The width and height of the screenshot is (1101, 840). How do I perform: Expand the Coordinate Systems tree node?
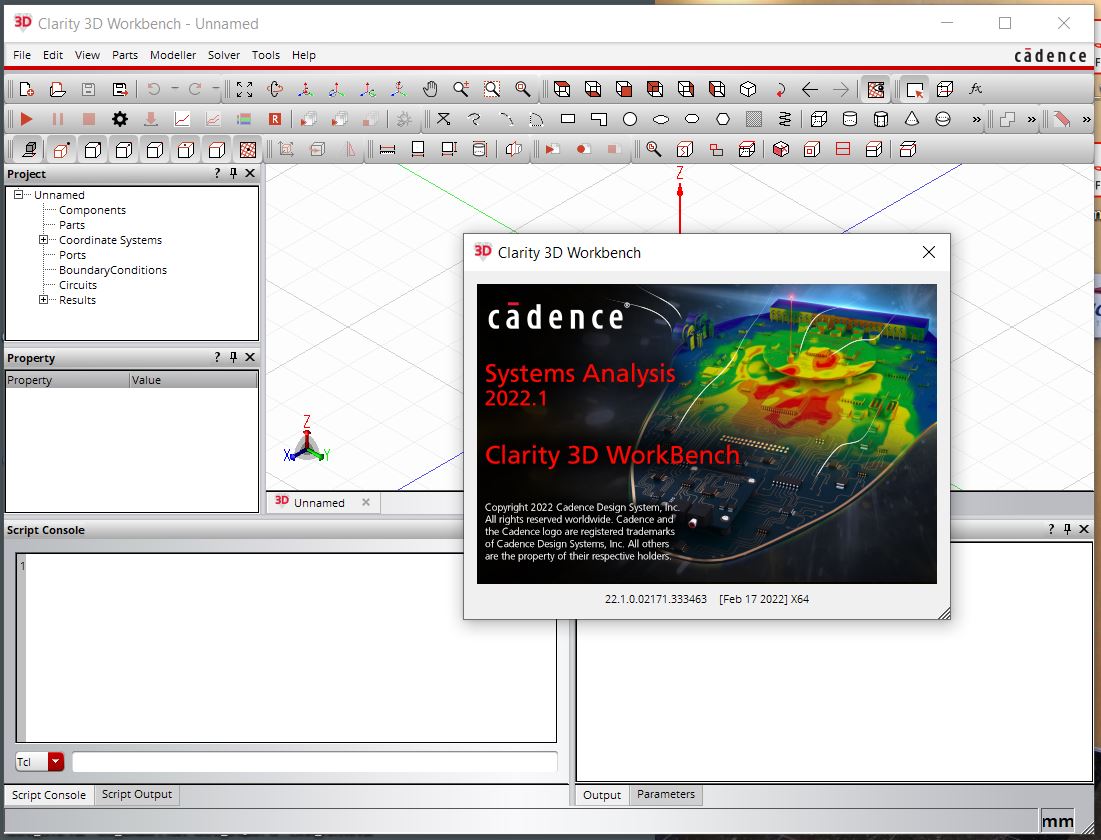tap(44, 240)
